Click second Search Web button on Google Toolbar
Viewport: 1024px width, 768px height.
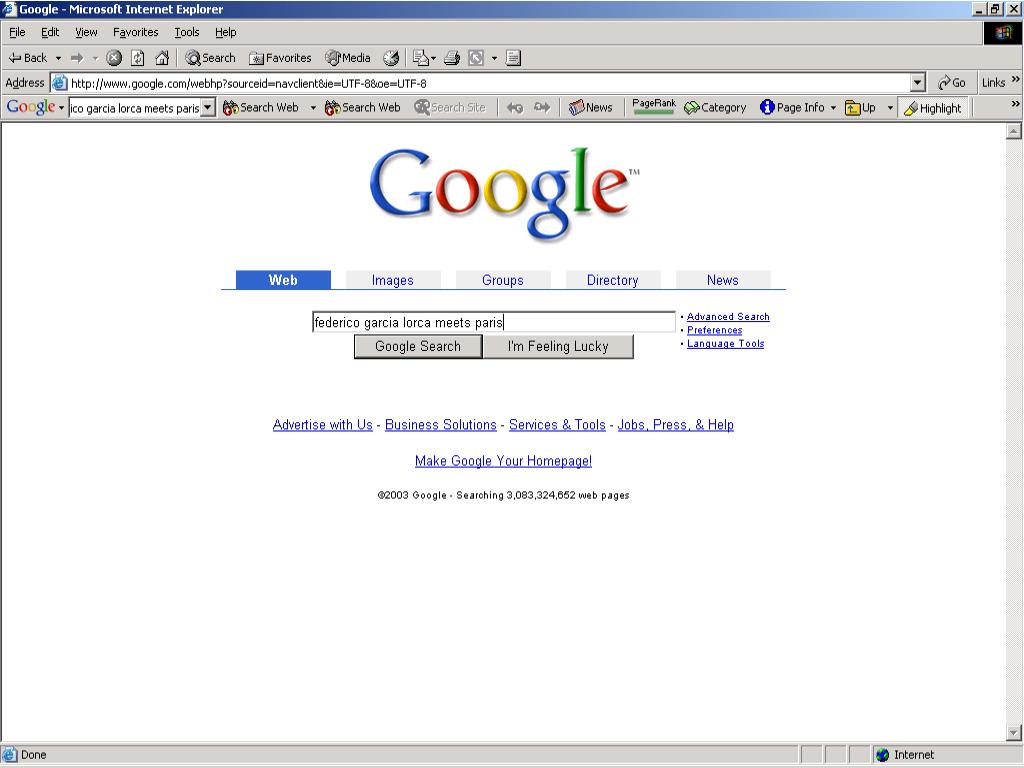[362, 108]
